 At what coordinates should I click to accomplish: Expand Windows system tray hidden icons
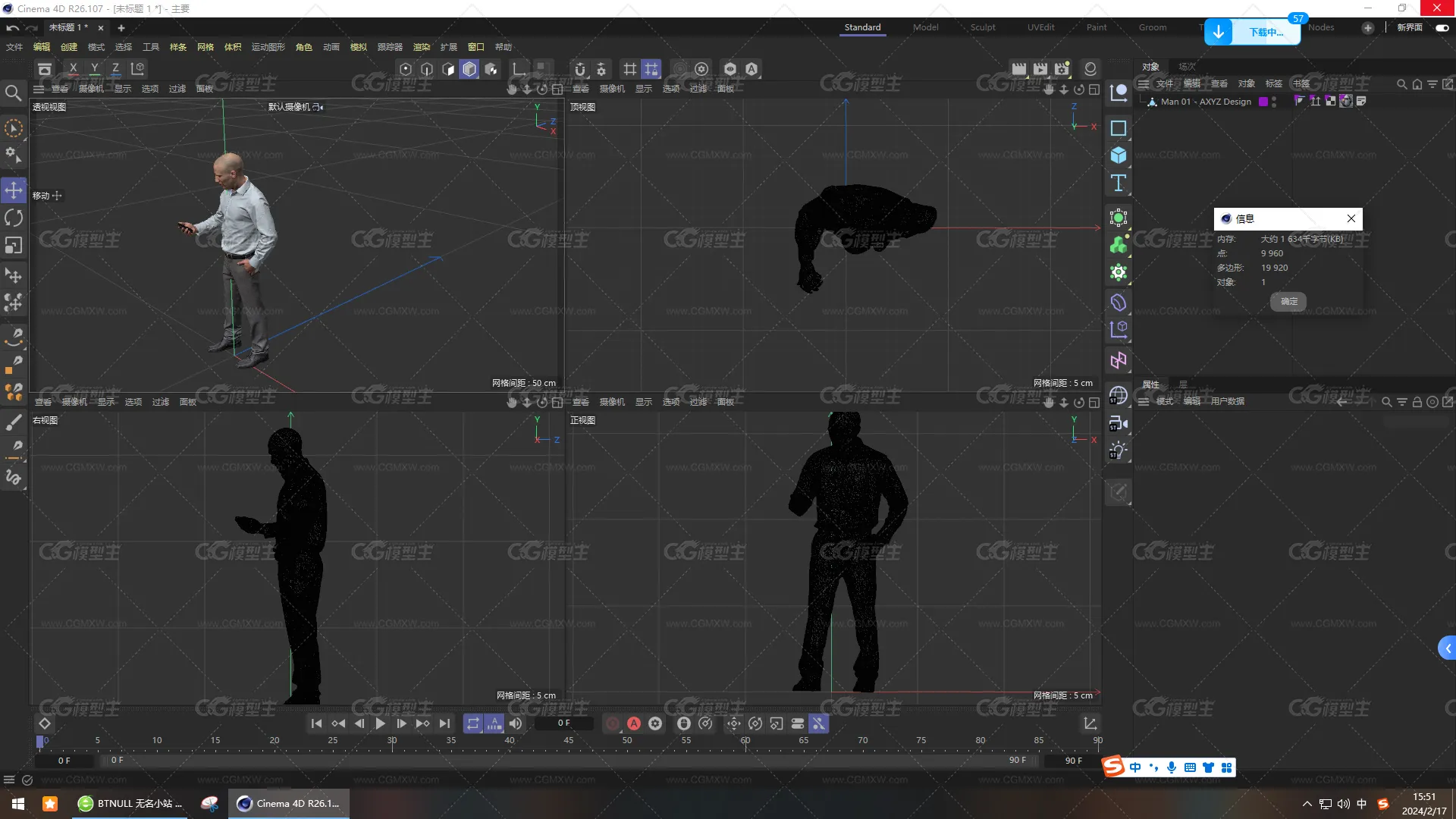[x=1307, y=804]
